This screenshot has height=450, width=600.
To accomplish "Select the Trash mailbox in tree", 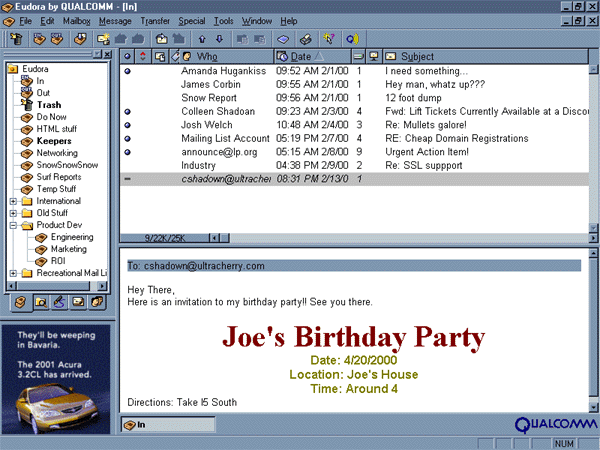I will coord(49,105).
